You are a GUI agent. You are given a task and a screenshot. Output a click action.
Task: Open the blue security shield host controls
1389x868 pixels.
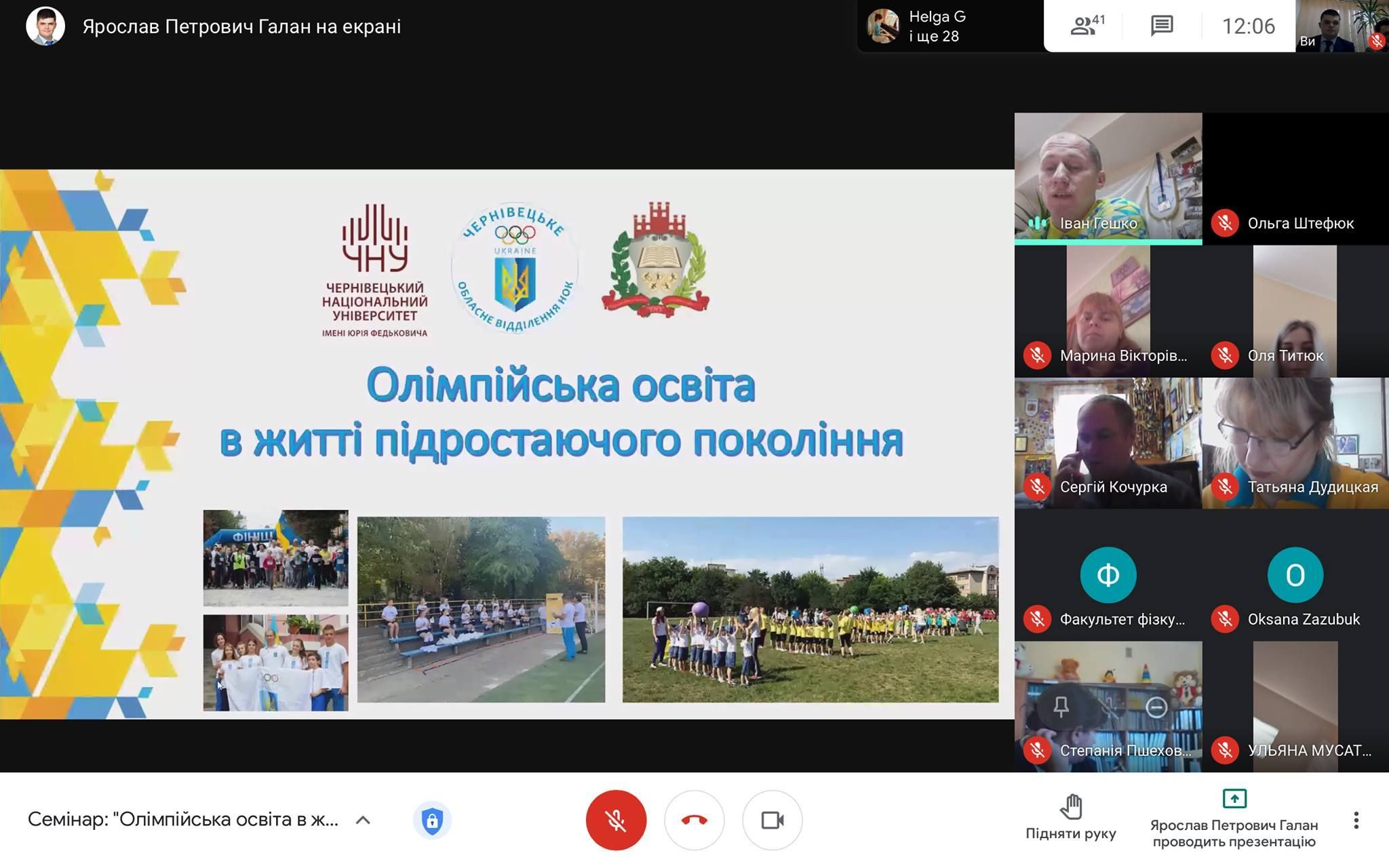click(x=432, y=821)
